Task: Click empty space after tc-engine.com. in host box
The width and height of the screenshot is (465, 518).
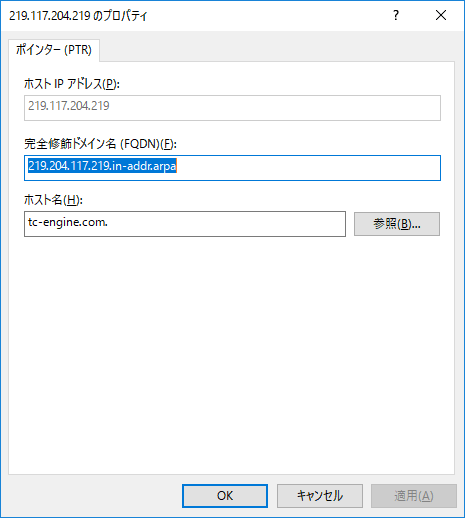Action: 227,224
